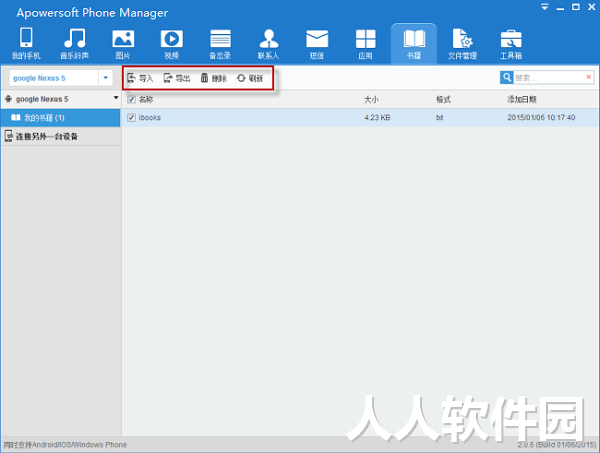The height and width of the screenshot is (453, 600).
Task: Open the Pictures (图片) section
Action: click(123, 43)
